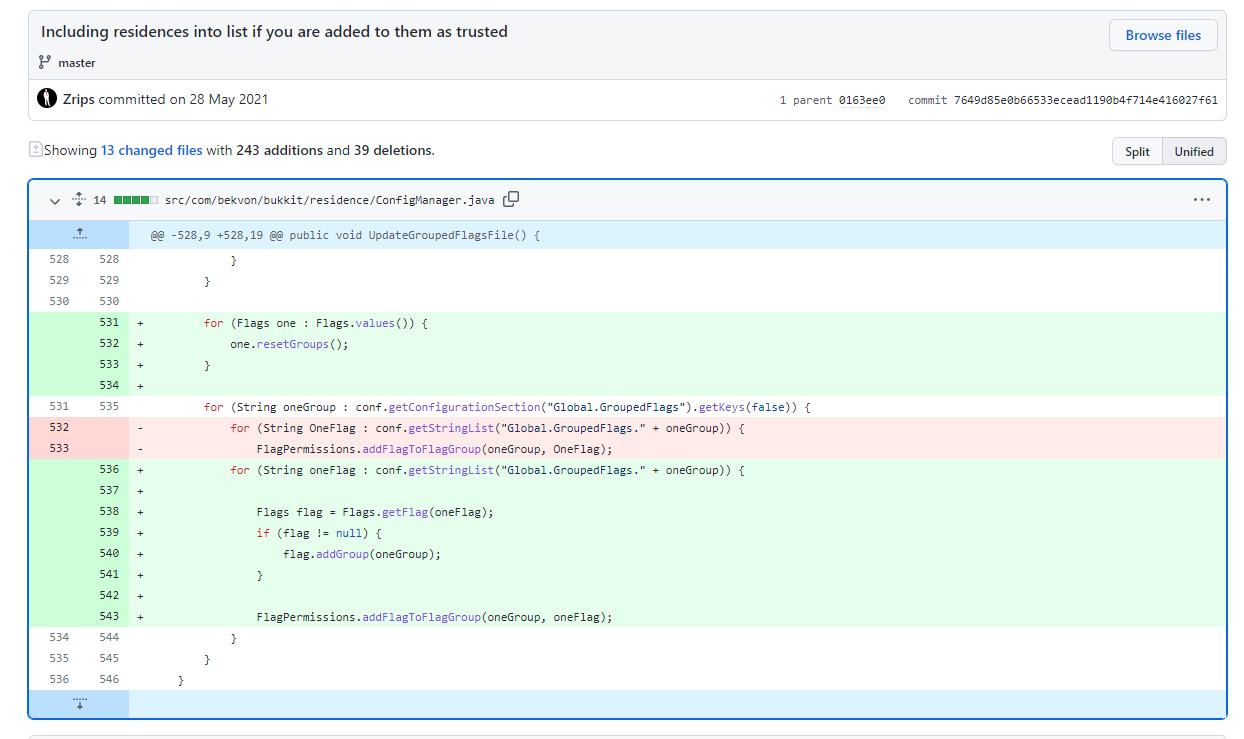Select new line number 546
Image resolution: width=1244 pixels, height=739 pixels.
[x=104, y=679]
